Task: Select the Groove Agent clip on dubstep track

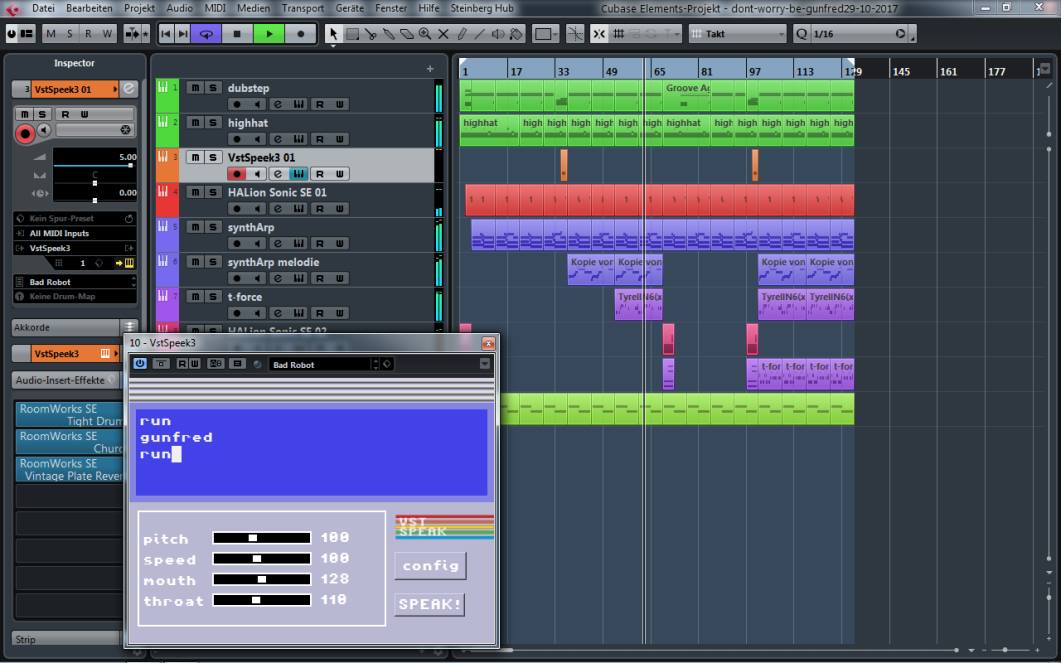Action: 687,95
